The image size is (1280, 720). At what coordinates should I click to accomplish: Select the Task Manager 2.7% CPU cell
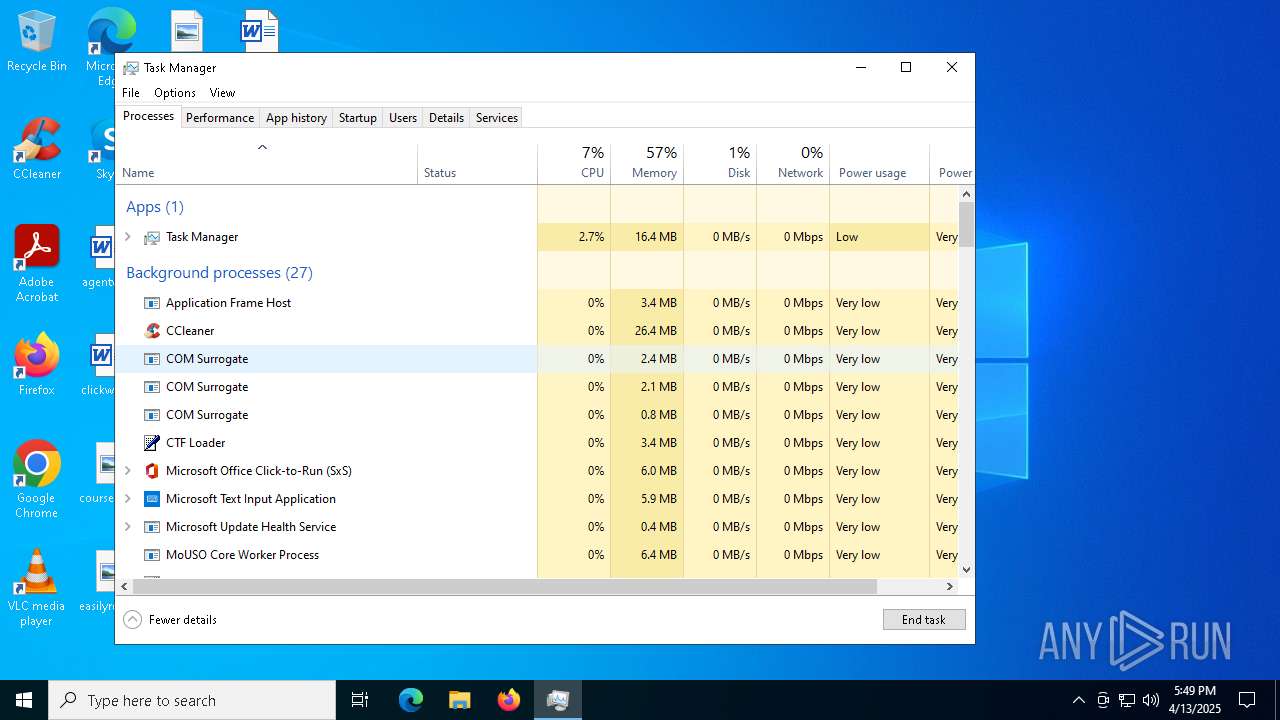point(574,237)
